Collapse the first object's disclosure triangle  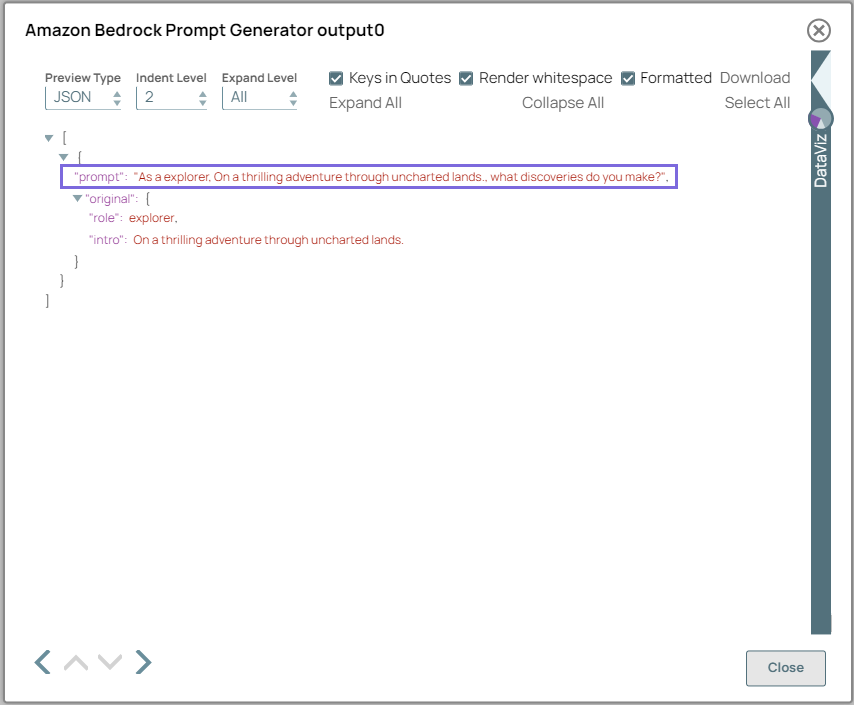click(x=63, y=157)
